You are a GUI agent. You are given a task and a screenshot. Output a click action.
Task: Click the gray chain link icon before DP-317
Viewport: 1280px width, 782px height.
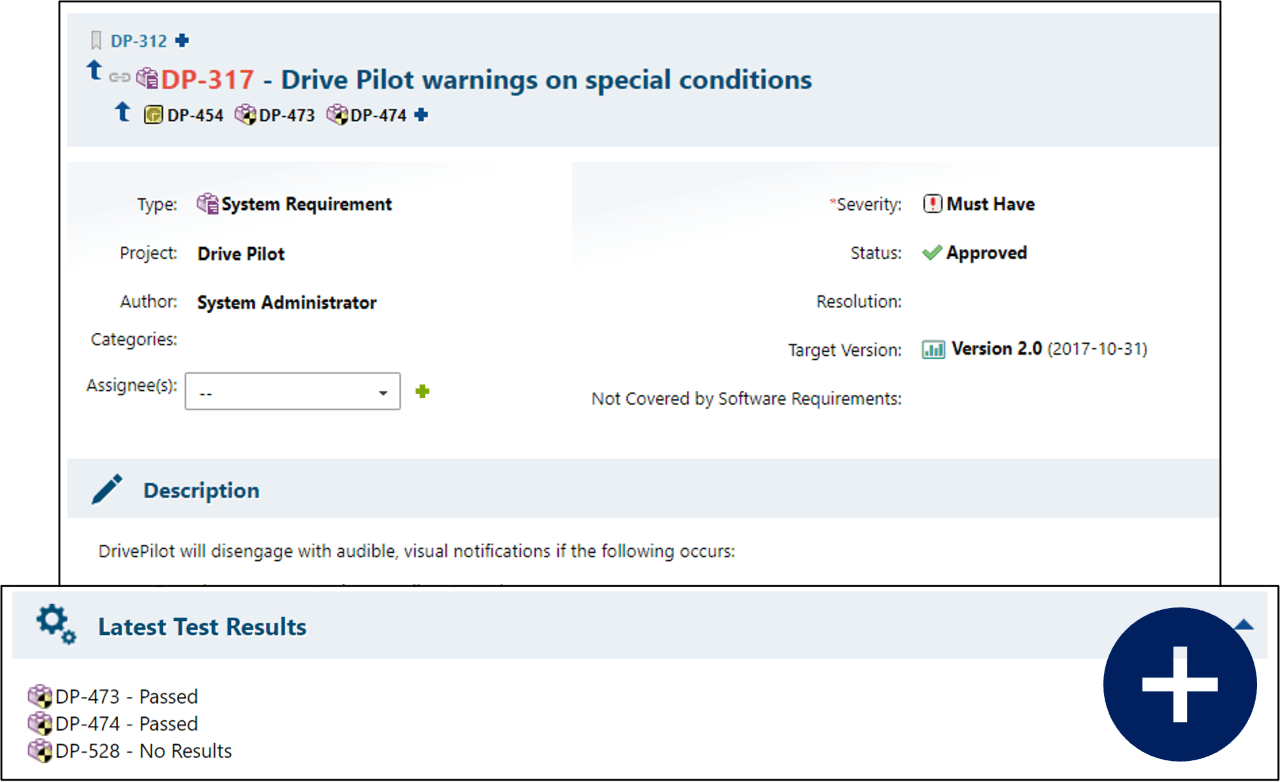(120, 77)
